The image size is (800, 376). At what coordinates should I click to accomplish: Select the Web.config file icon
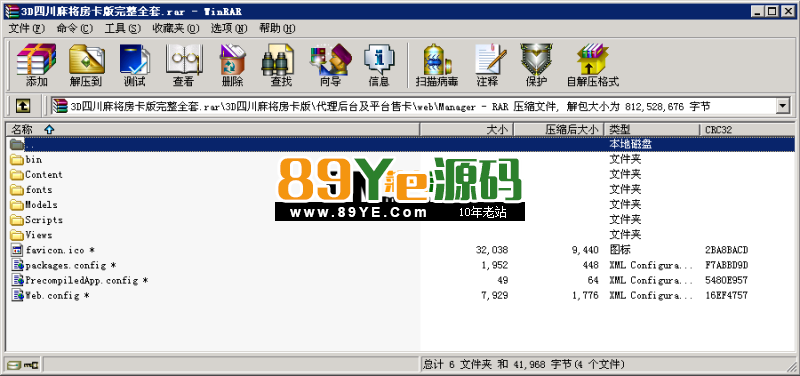point(18,295)
